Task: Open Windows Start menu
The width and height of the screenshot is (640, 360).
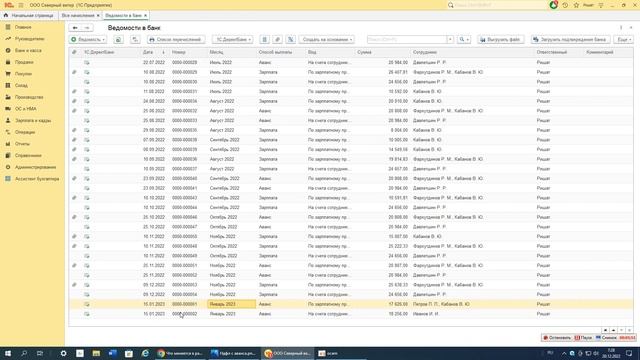Action: 8,353
